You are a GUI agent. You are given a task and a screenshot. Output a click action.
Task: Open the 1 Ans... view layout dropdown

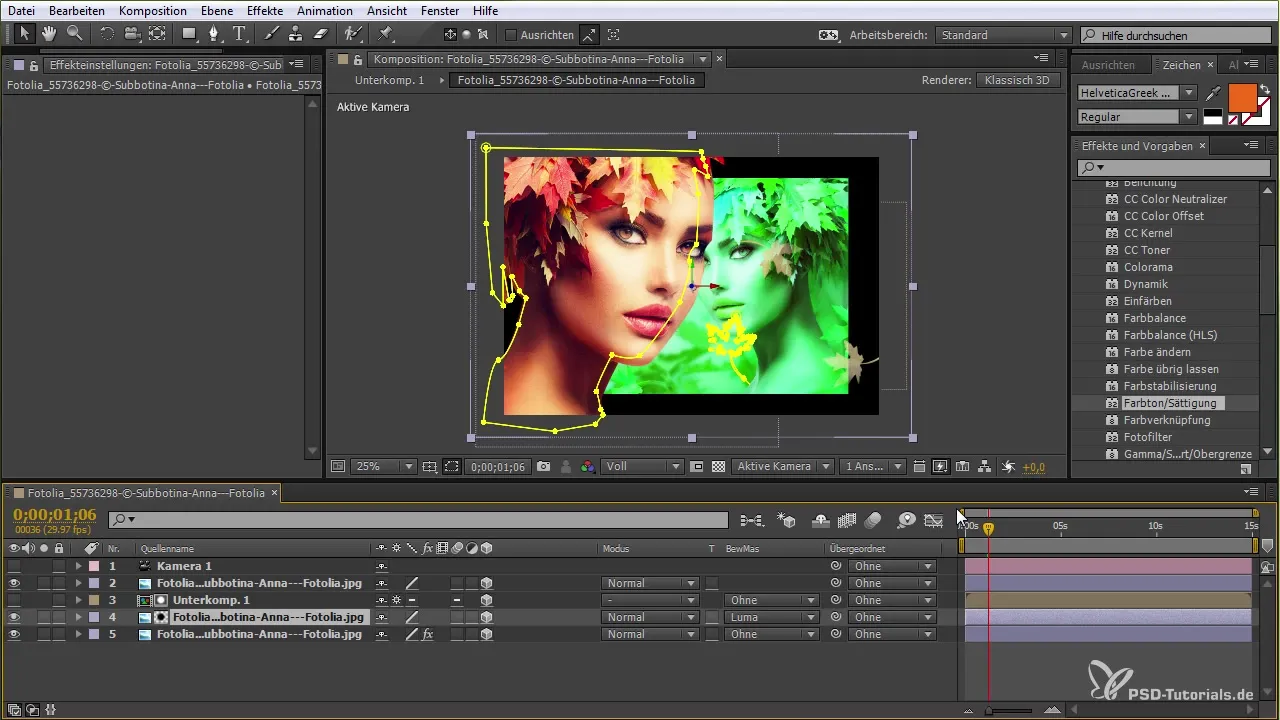coord(873,466)
